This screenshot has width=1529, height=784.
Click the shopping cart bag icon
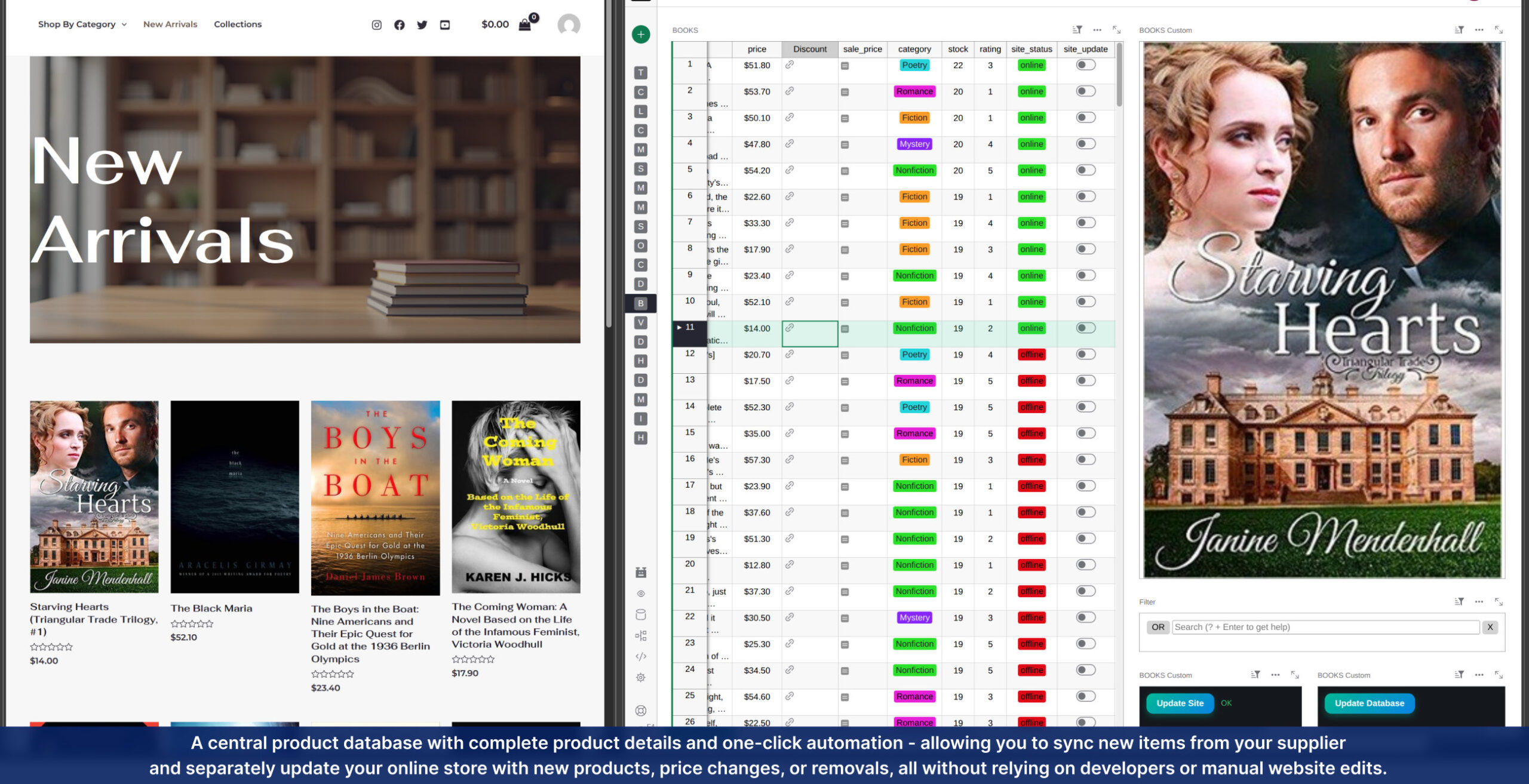pos(524,24)
